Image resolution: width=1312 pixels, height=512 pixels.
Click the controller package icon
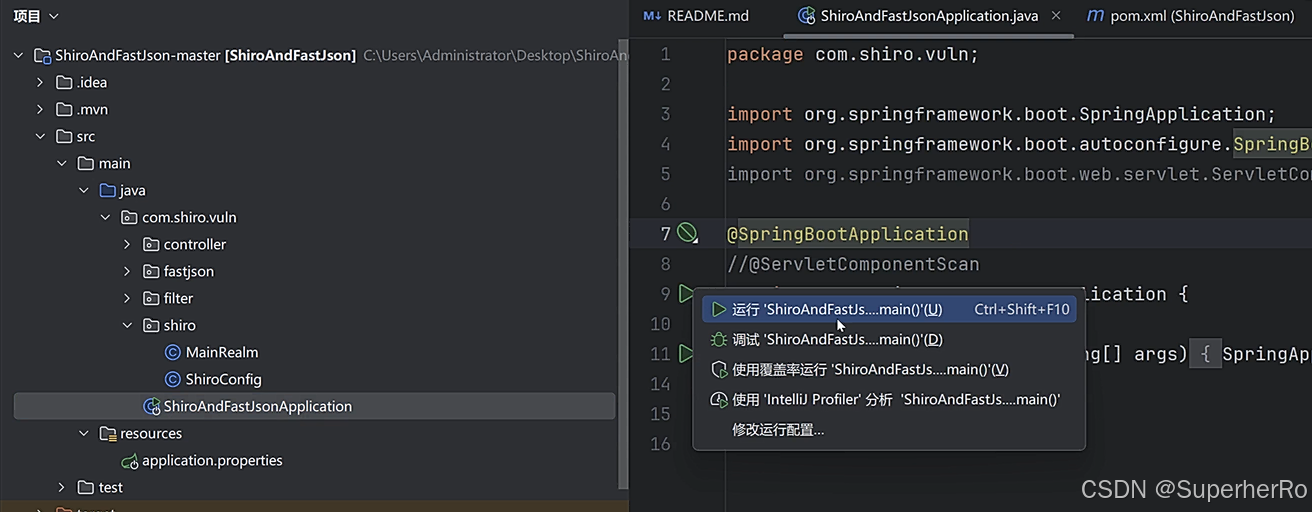coord(151,244)
